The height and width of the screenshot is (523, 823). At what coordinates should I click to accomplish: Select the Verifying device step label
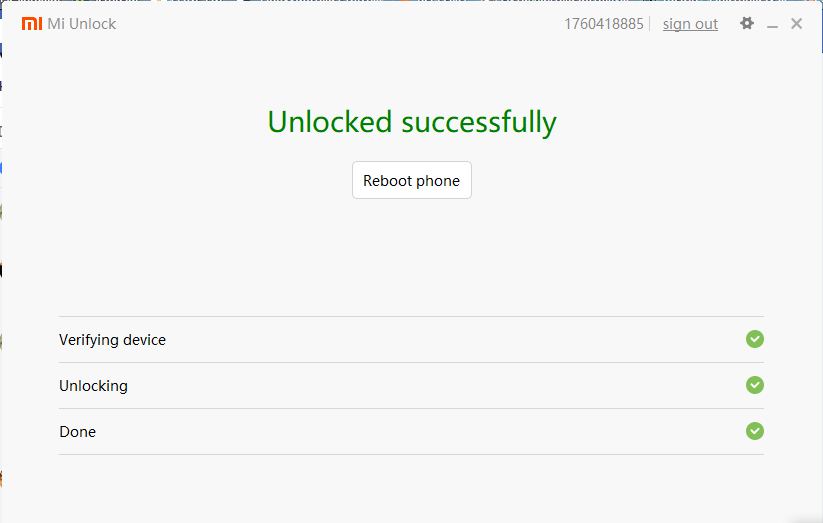coord(112,340)
